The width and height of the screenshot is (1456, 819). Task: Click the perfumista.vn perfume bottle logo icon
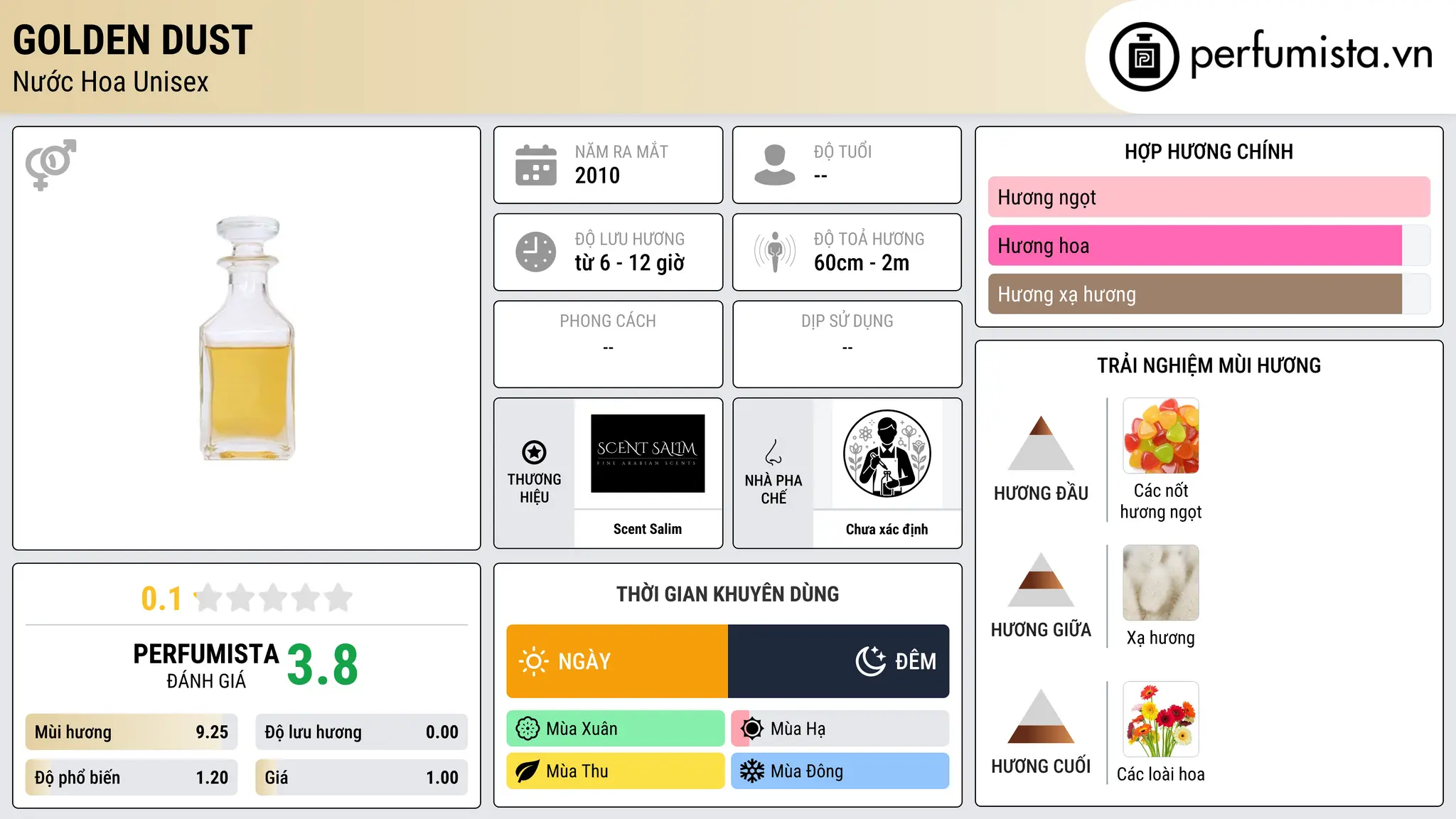point(1144,57)
